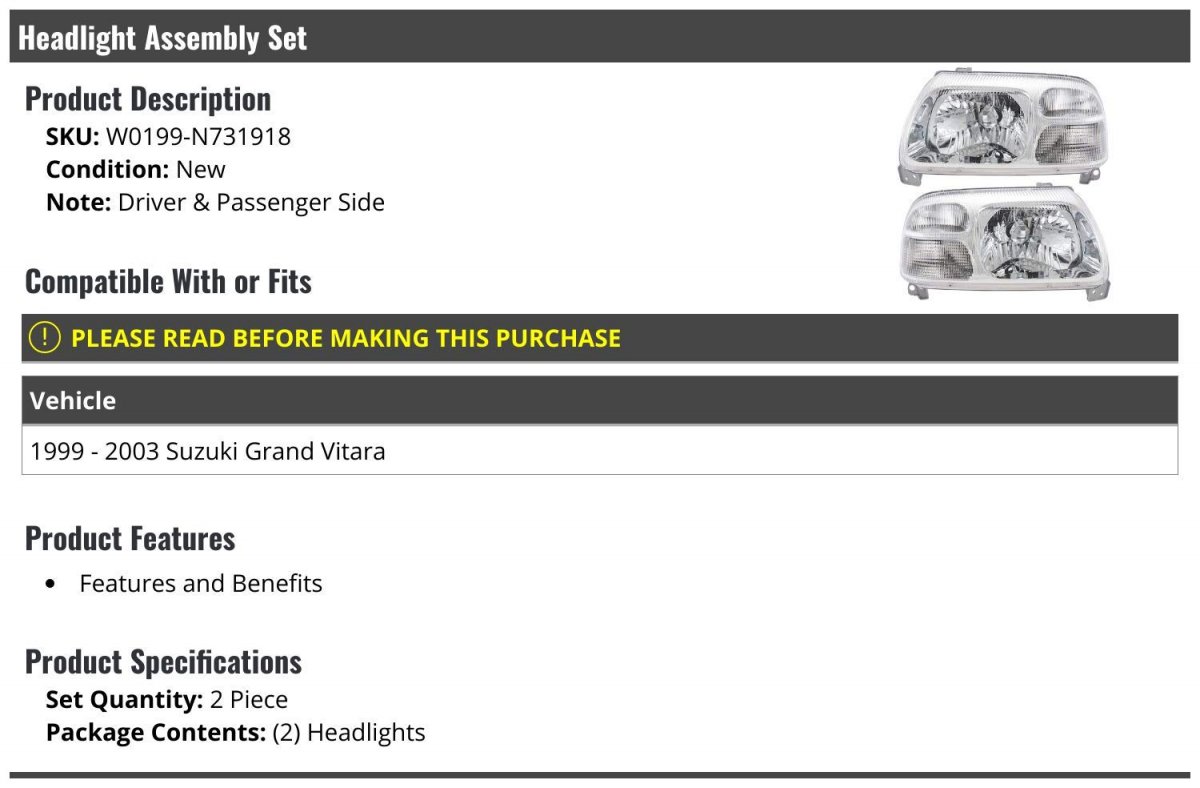Select the "Headlight Assembly Set" title bar
The height and width of the screenshot is (788, 1200).
[x=163, y=38]
